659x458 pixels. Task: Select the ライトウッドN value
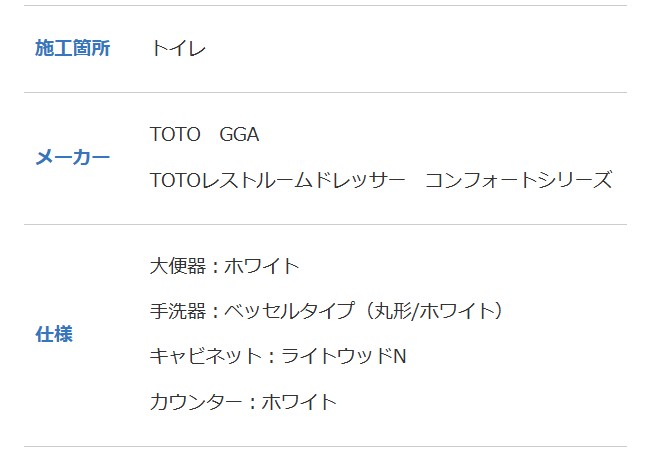click(x=344, y=357)
